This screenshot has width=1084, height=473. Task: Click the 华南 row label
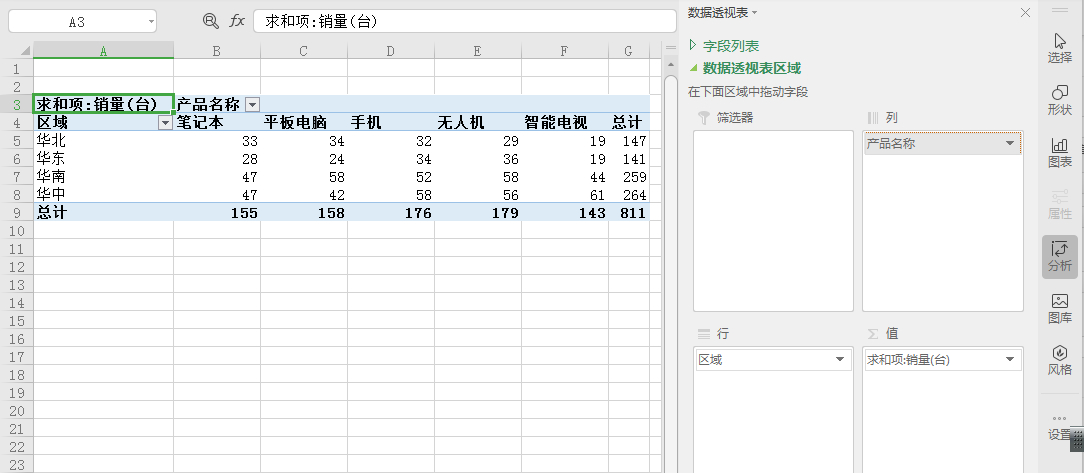pyautogui.click(x=103, y=176)
